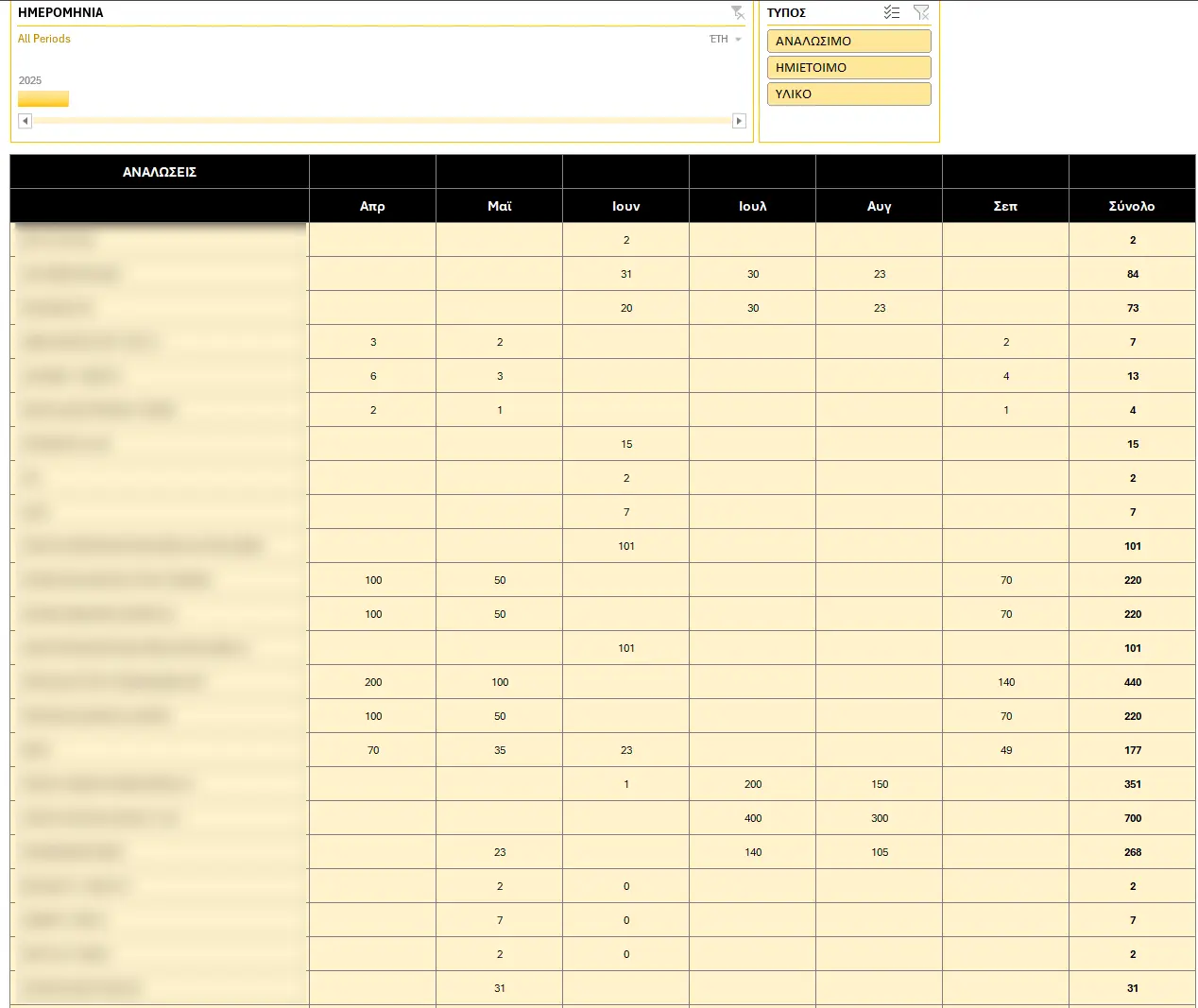Click the Απρ column header

click(372, 206)
